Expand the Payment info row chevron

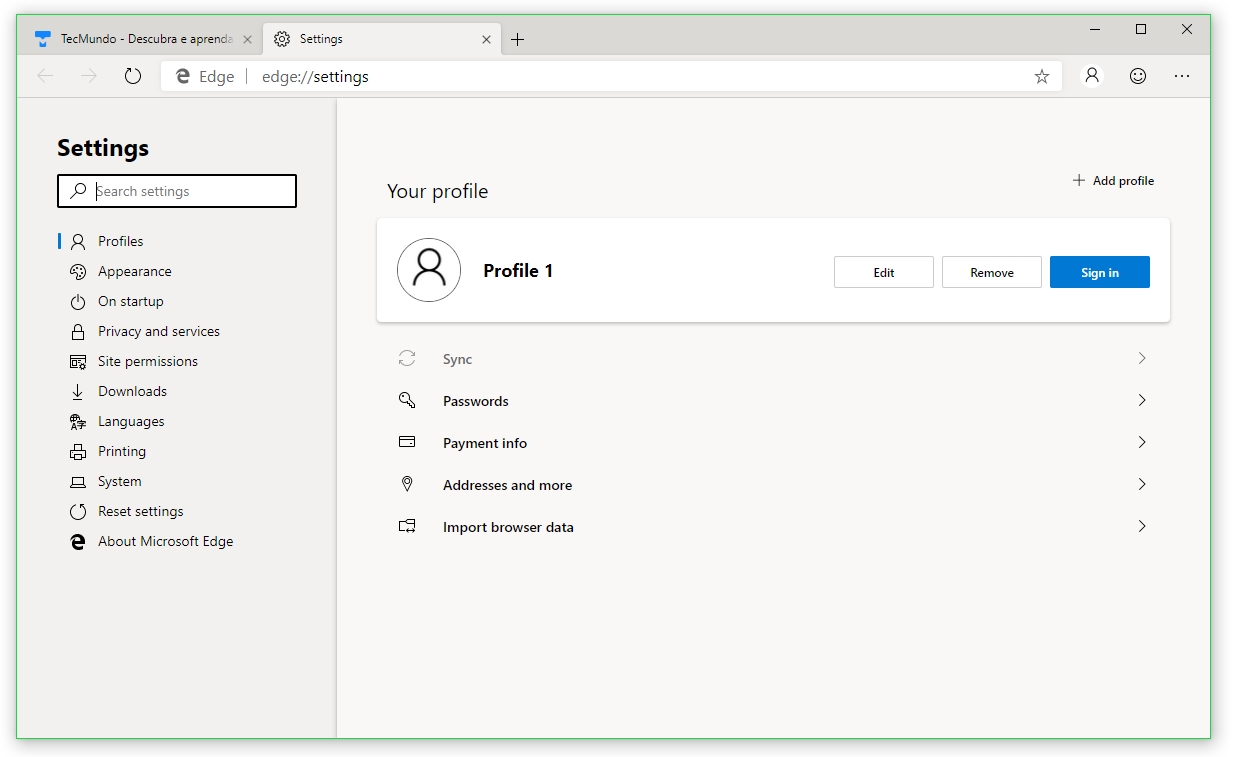pos(1142,442)
